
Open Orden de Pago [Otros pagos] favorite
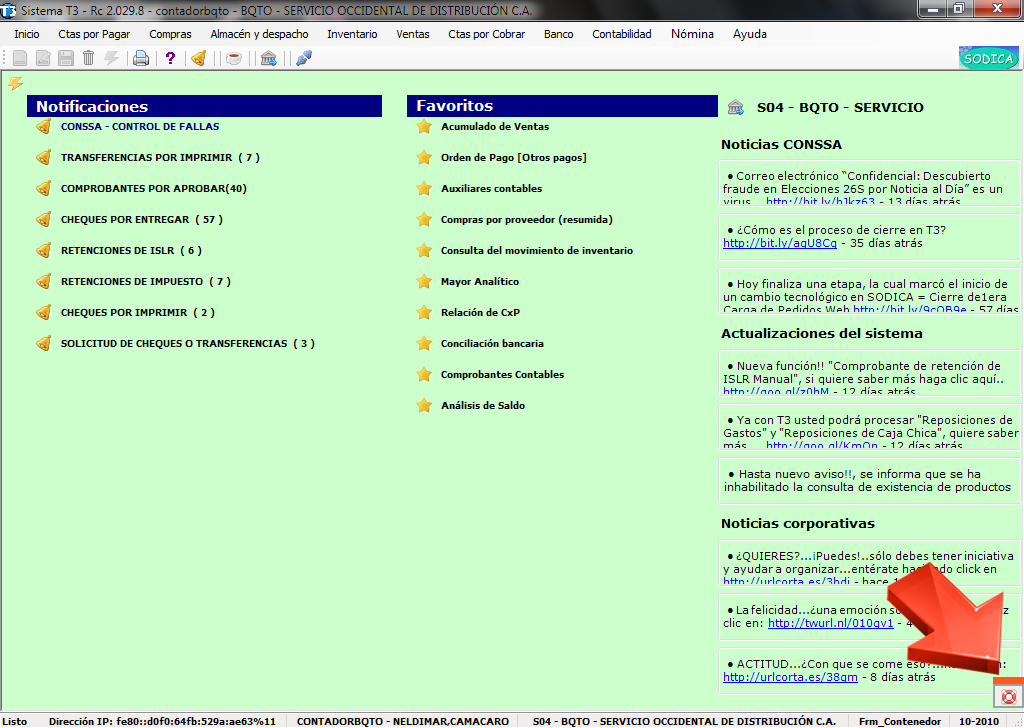[513, 157]
